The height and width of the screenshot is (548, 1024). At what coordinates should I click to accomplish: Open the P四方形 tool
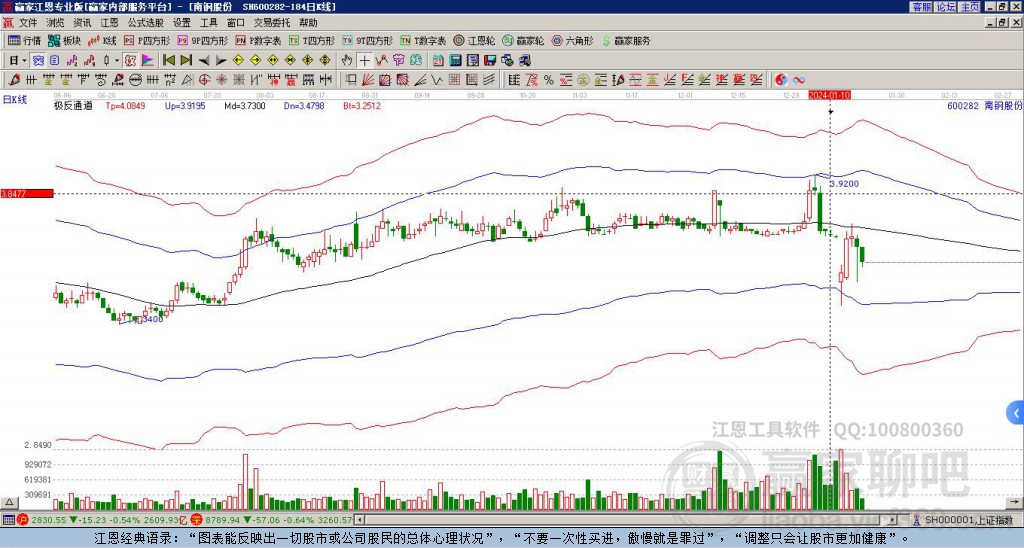pos(147,40)
